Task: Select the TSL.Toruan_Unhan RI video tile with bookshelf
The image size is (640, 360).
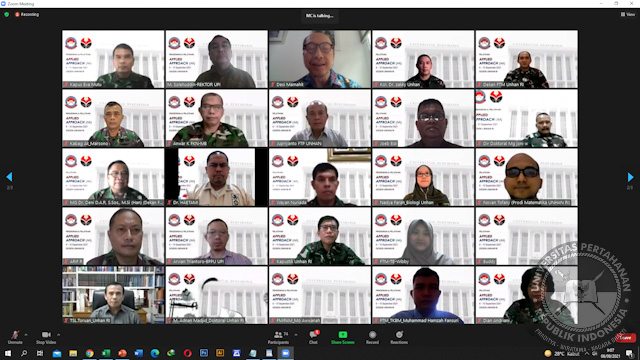Action: (x=113, y=295)
